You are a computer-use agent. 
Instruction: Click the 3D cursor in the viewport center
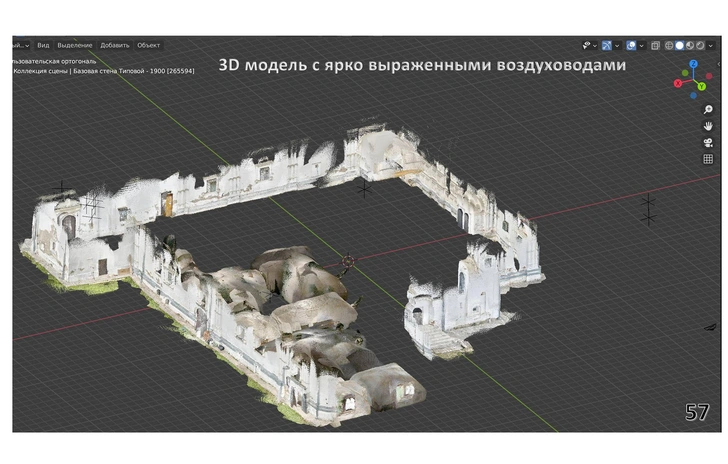(x=348, y=261)
